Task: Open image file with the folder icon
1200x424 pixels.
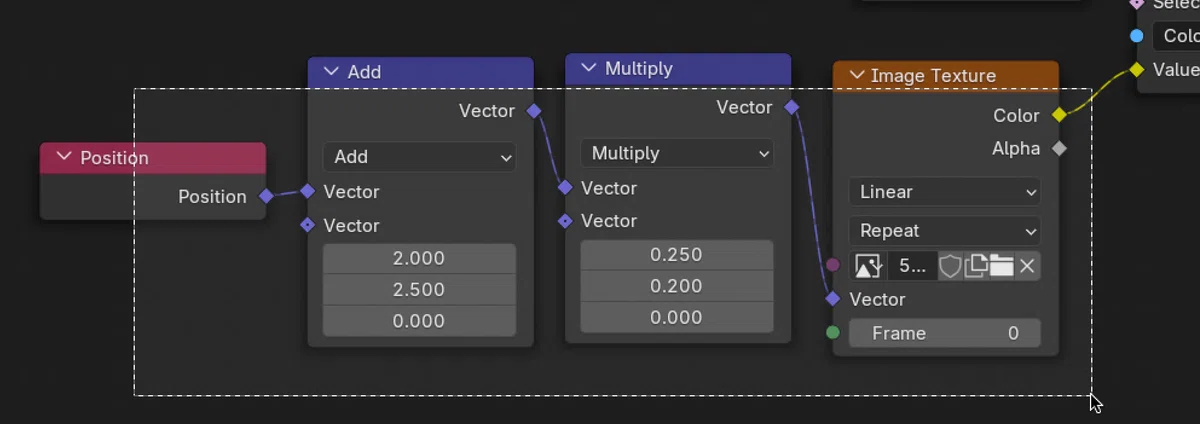Action: point(1001,266)
